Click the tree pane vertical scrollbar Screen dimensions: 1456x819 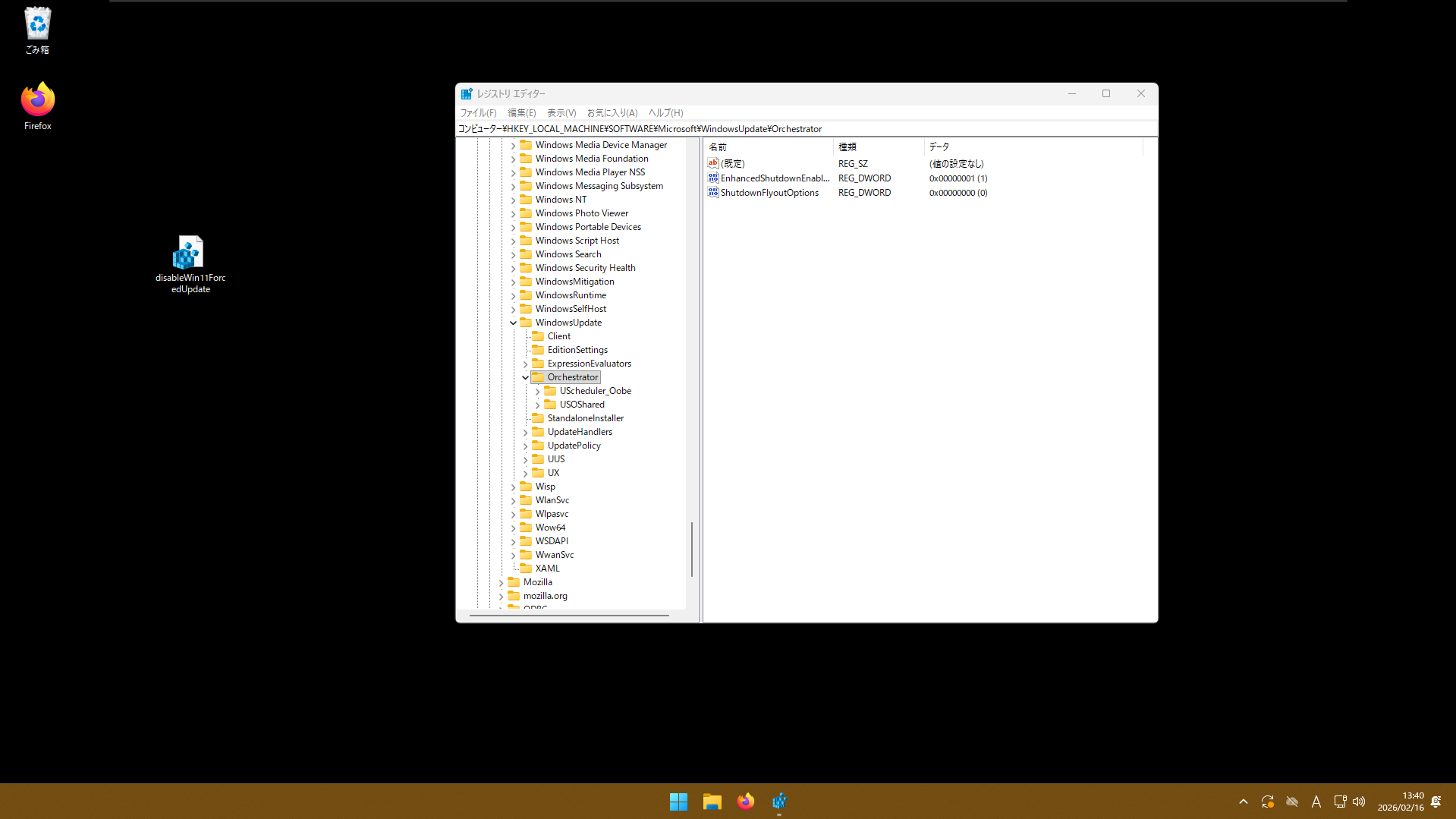coord(691,548)
